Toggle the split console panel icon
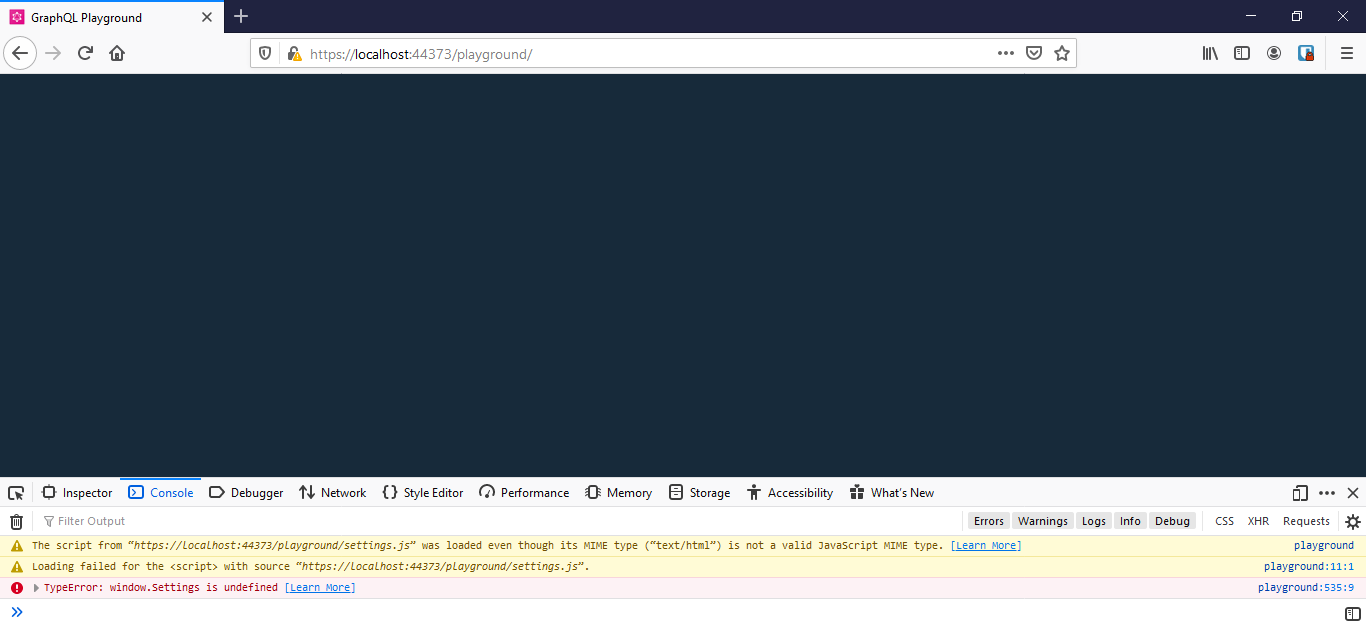The height and width of the screenshot is (625, 1366). [x=1351, y=611]
